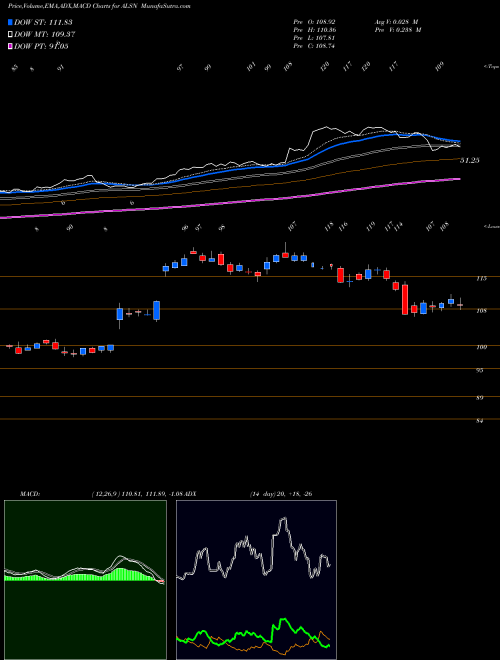This screenshot has height=660, width=500.
Task: Click the 108 price axis label
Action: 481,311
